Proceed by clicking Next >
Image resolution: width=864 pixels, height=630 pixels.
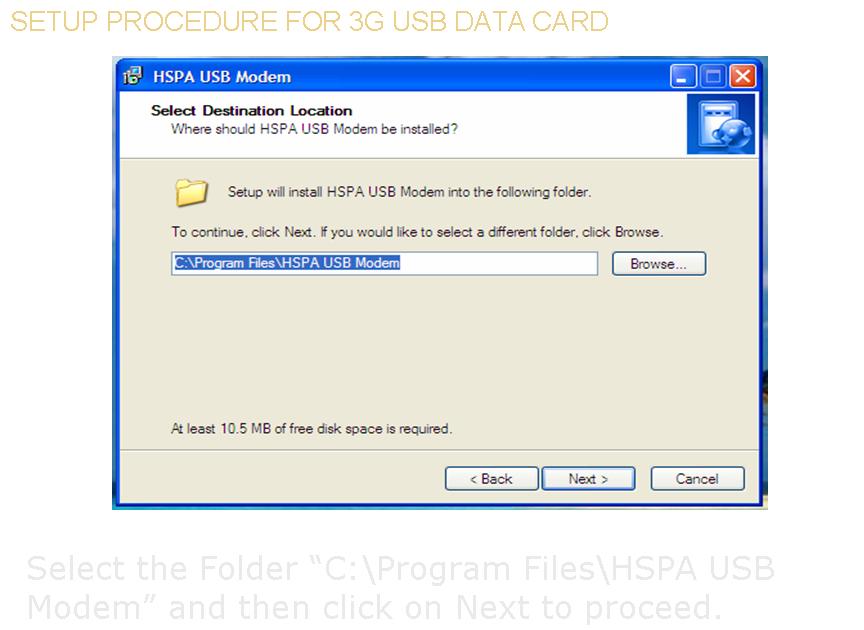point(588,478)
